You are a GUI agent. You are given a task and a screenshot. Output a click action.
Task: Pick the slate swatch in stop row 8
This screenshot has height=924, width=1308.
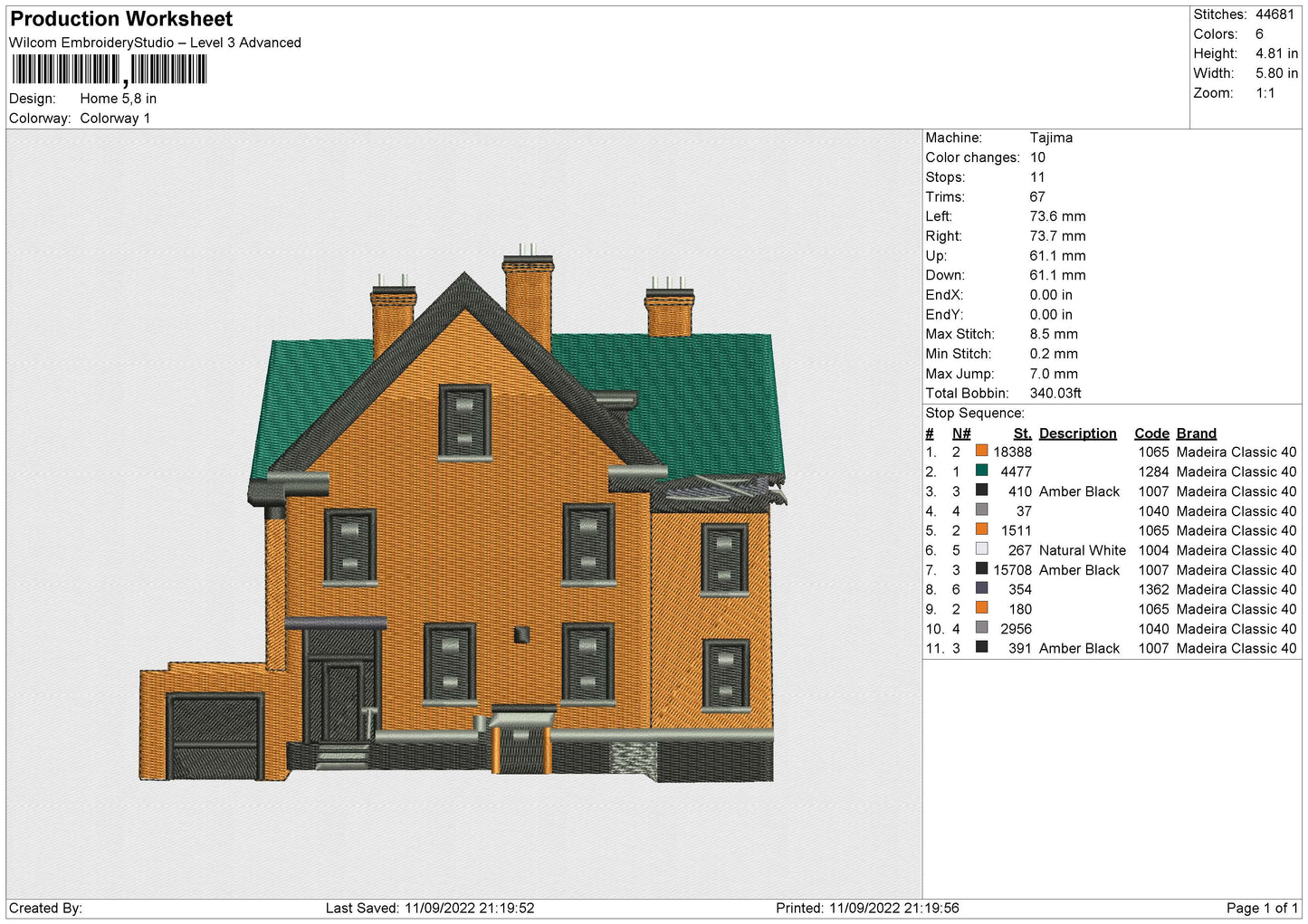981,588
